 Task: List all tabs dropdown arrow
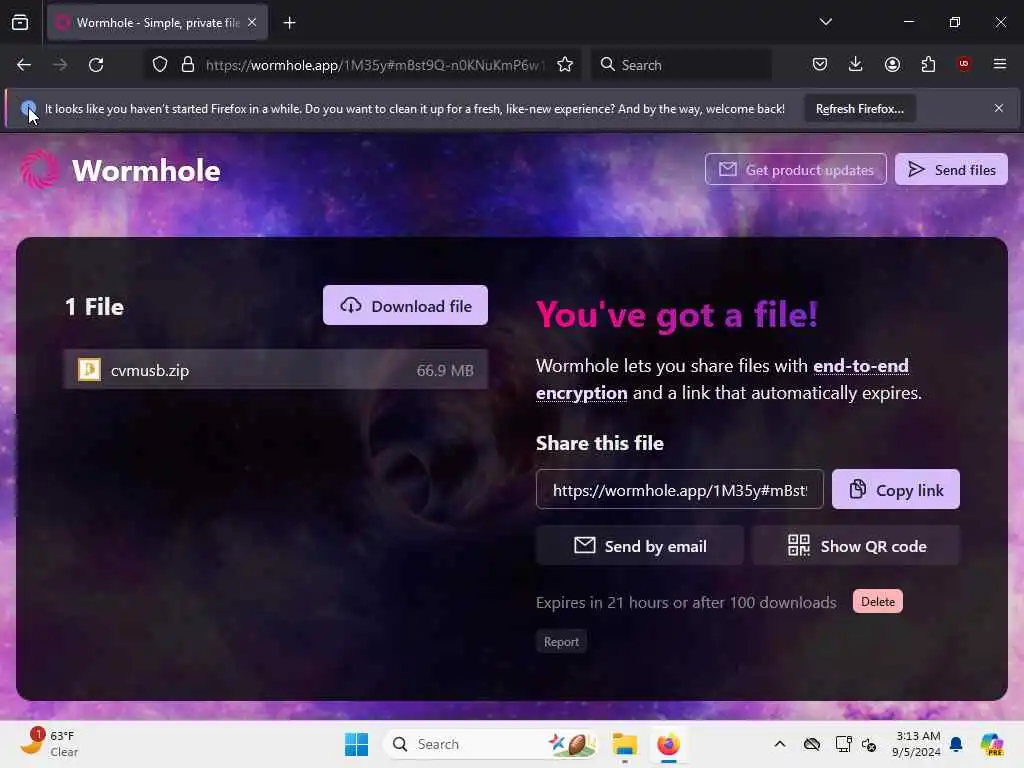pos(825,22)
